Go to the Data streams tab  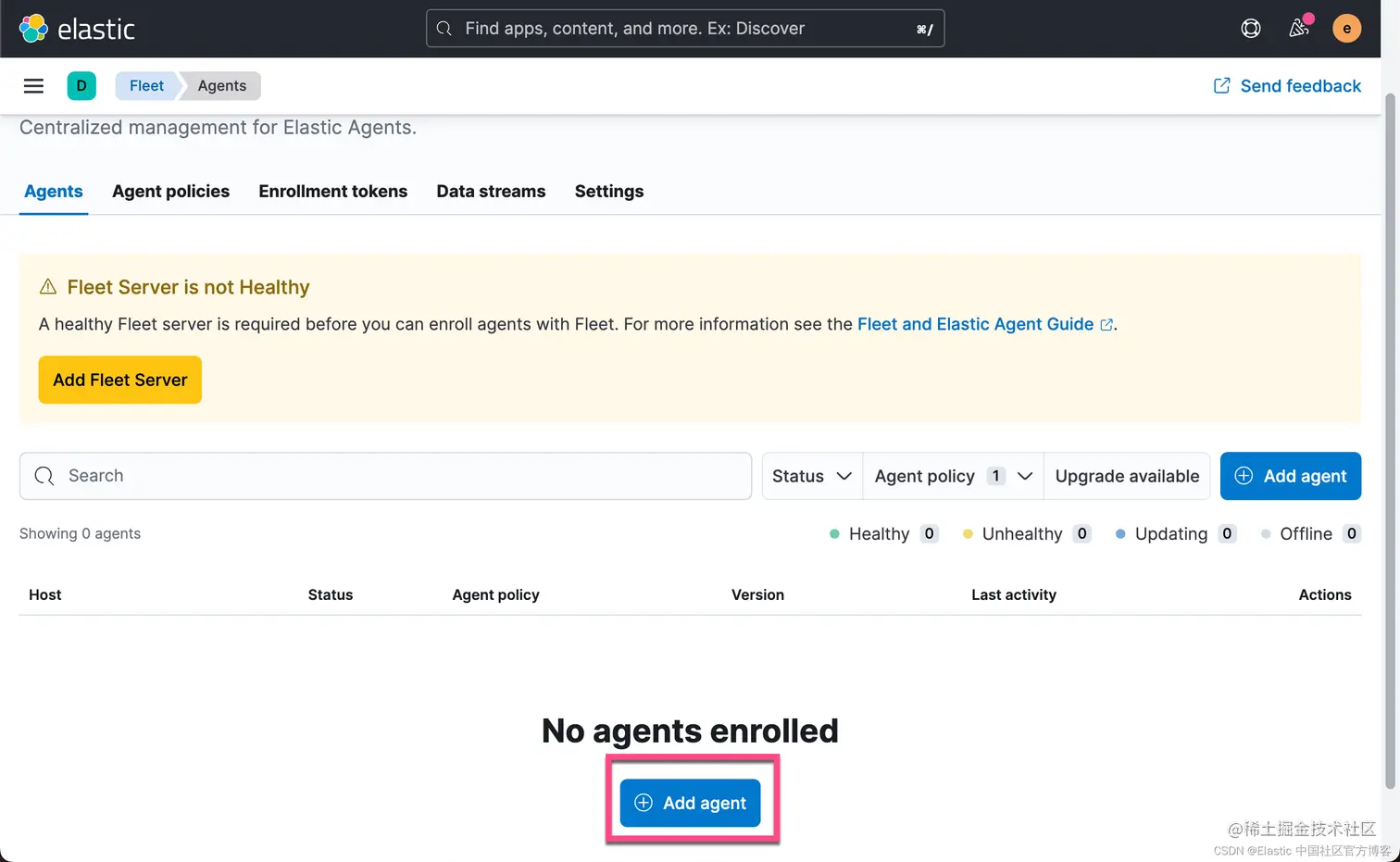tap(491, 192)
